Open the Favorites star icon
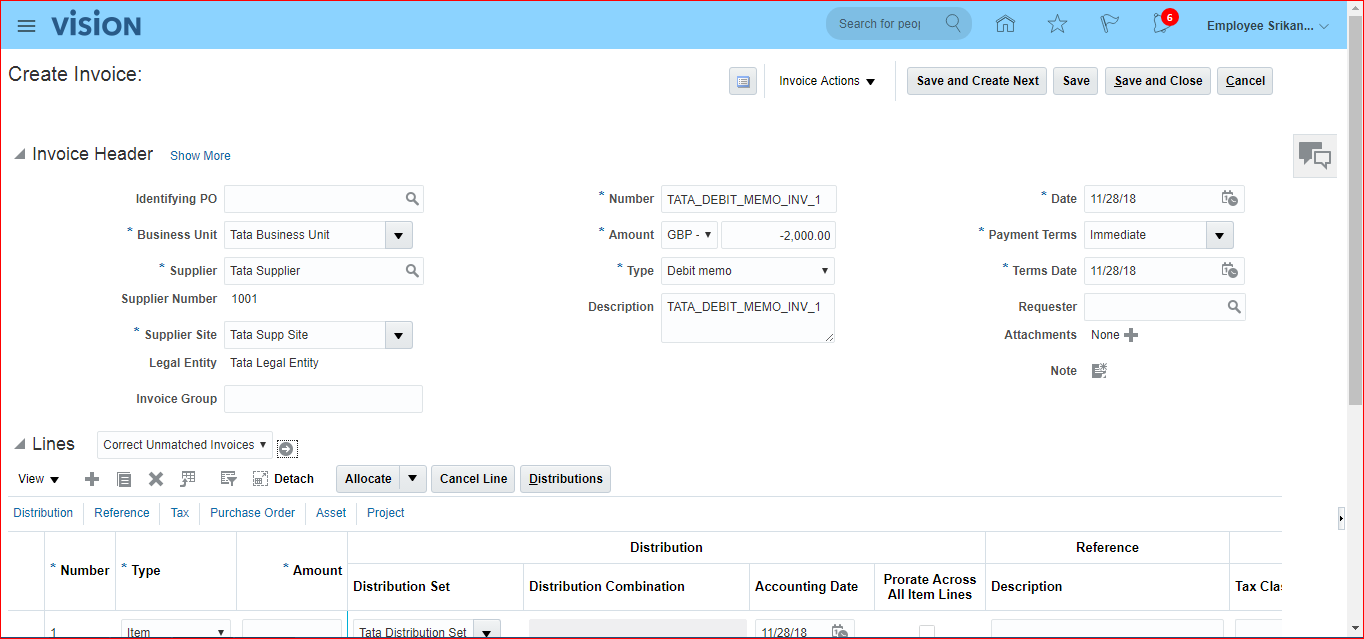 (1057, 24)
